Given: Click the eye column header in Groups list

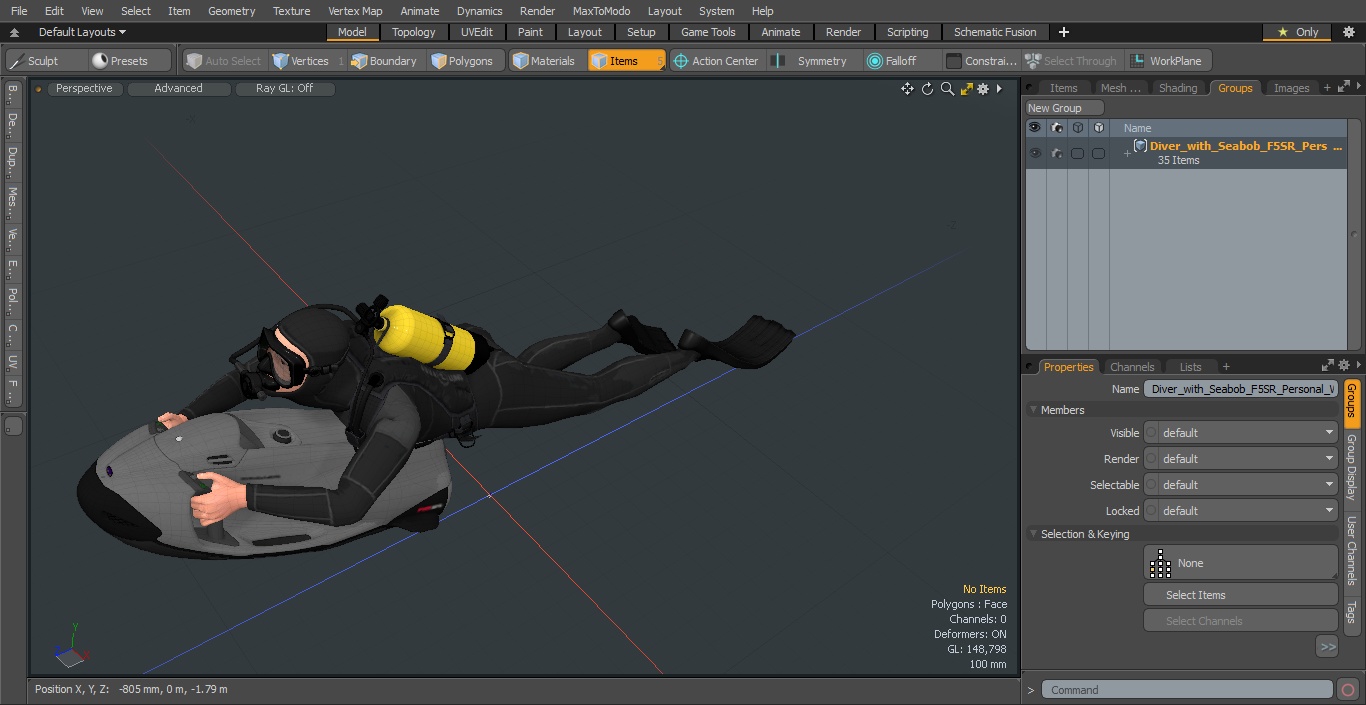Looking at the screenshot, I should pyautogui.click(x=1035, y=128).
